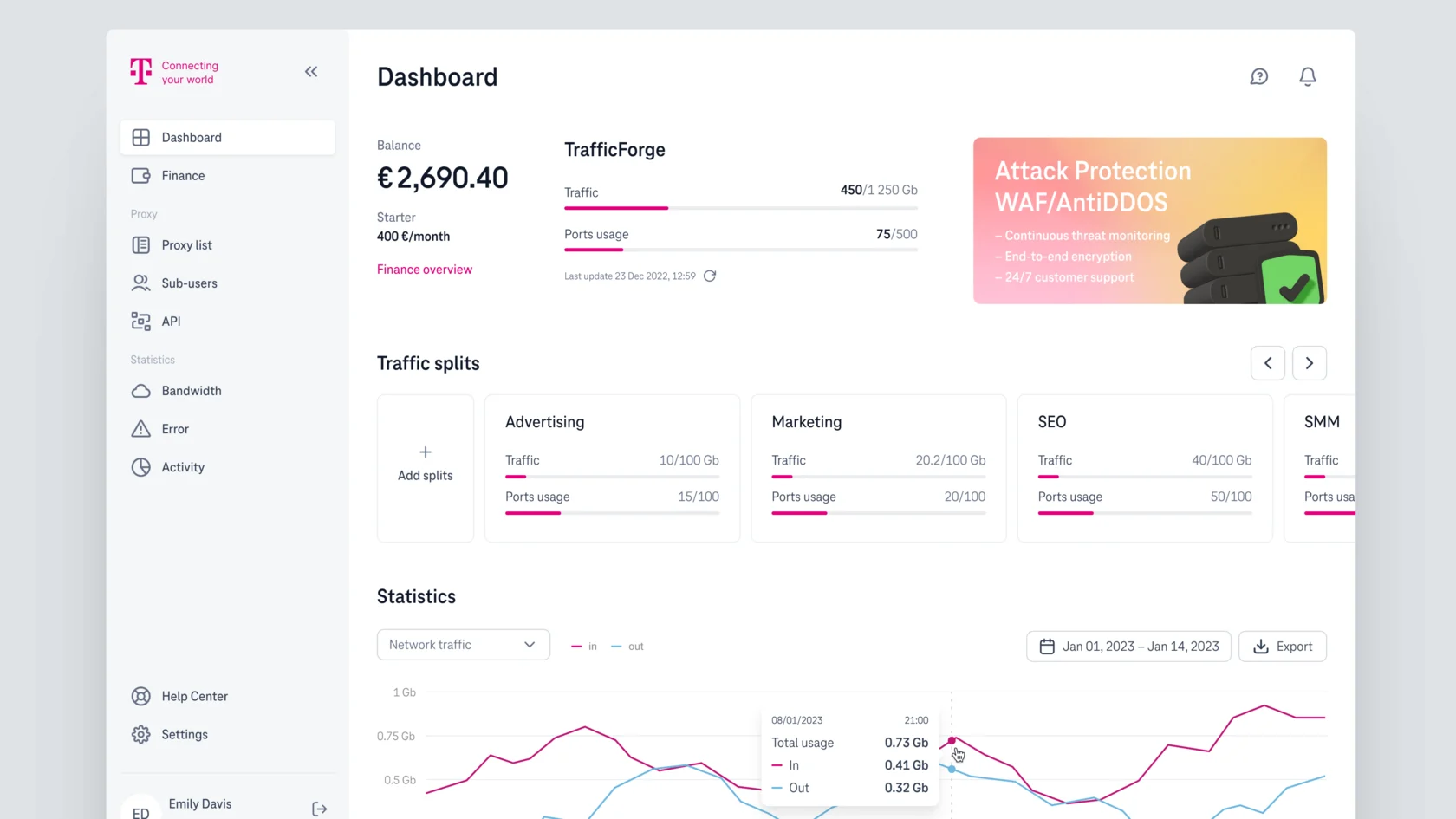Screen dimensions: 1456x819
Task: Click the Proxy list icon
Action: 140,245
